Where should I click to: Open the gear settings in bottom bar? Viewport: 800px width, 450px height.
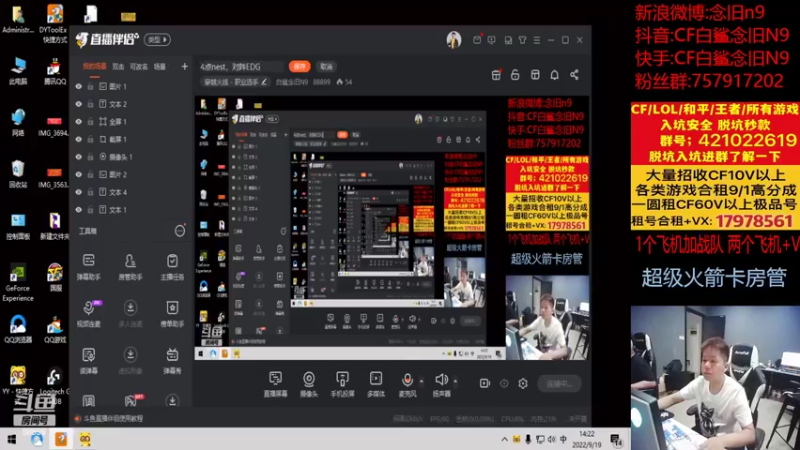click(x=523, y=383)
